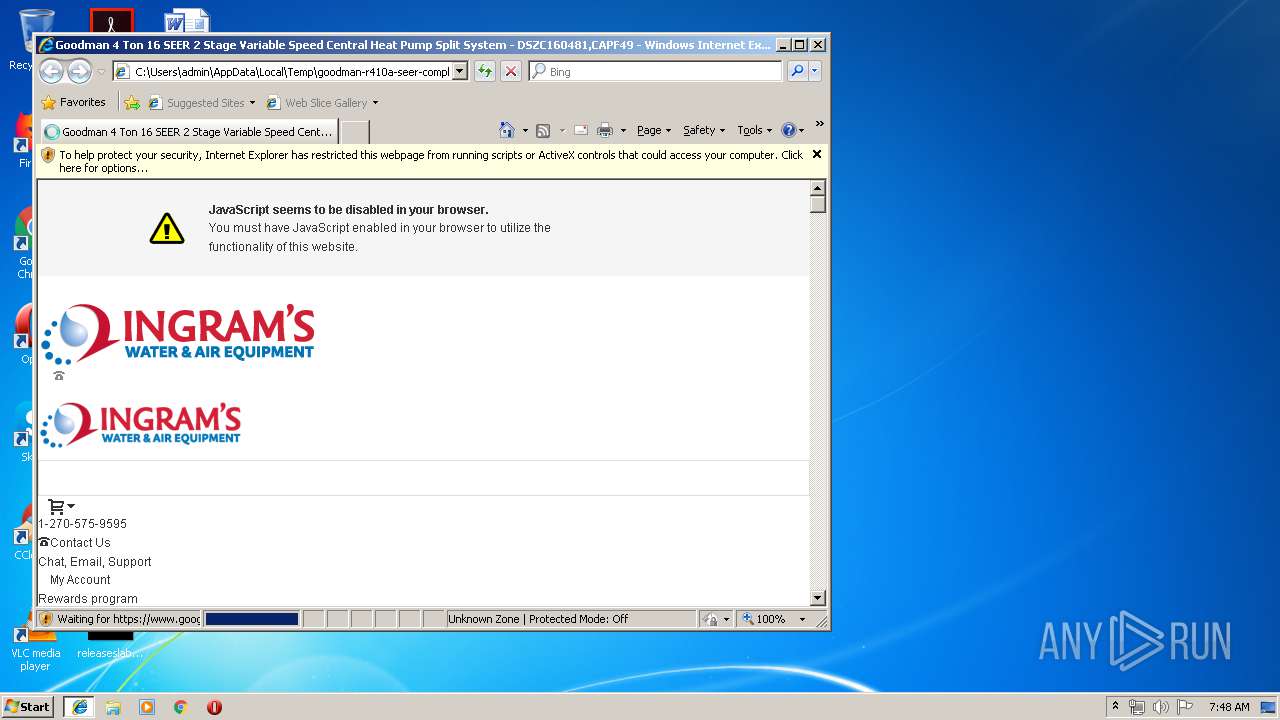Click the small telephone icon under logo
Viewport: 1280px width, 720px height.
(59, 376)
